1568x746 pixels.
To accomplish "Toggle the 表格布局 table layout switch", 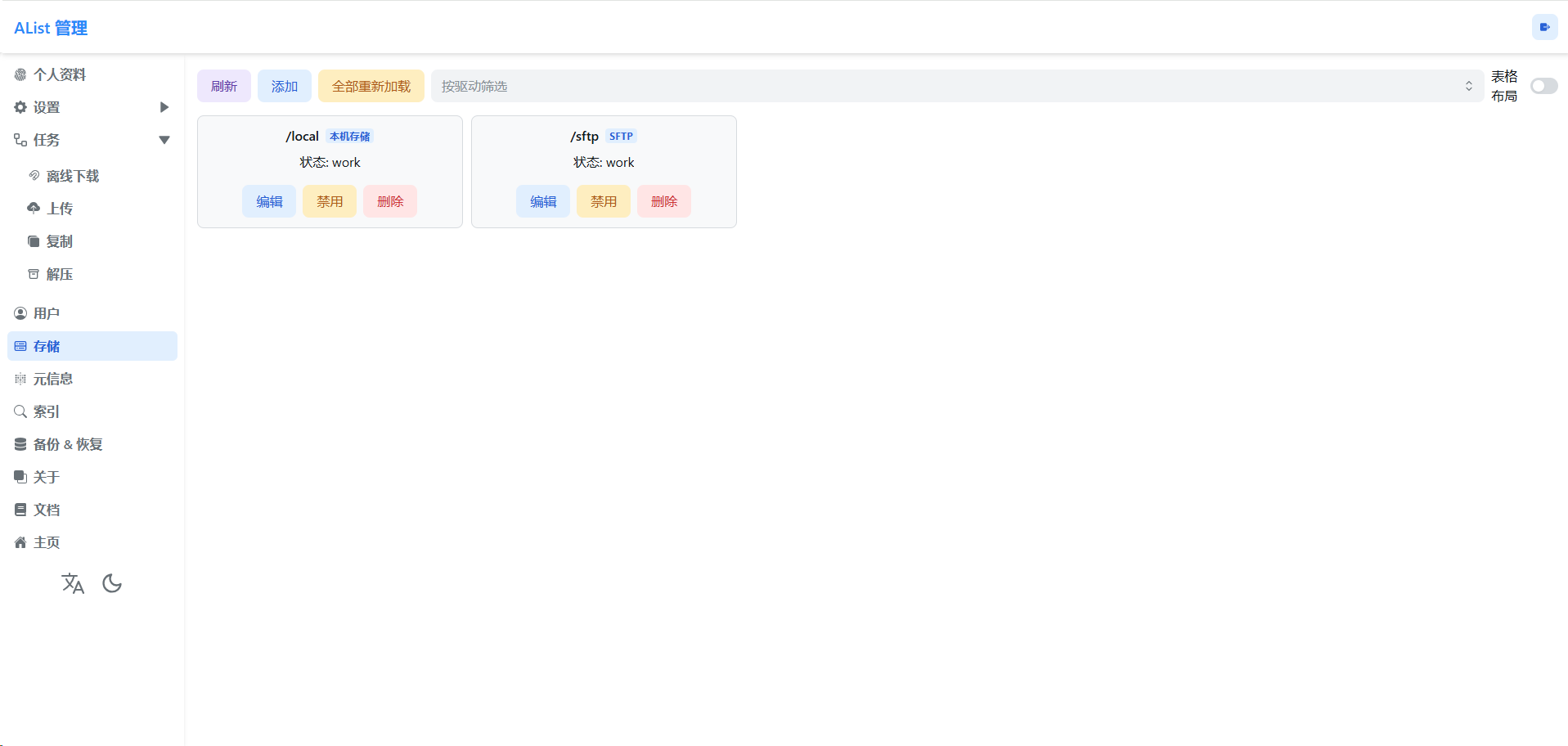I will coord(1544,86).
